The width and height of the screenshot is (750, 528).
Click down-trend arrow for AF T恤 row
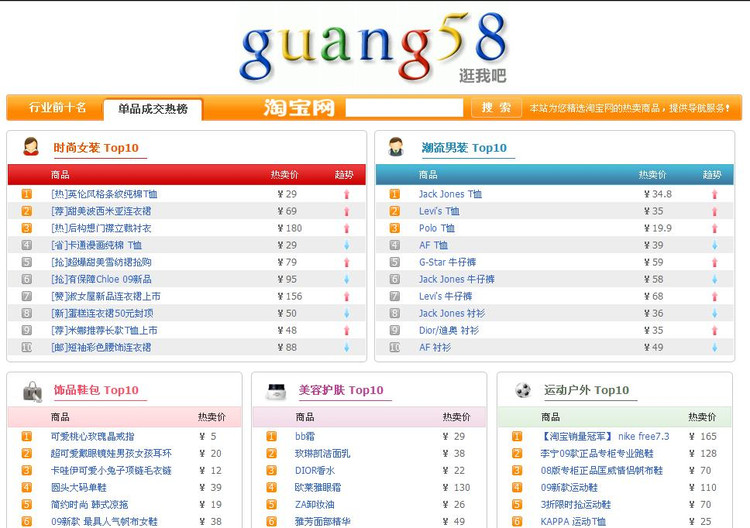[715, 245]
